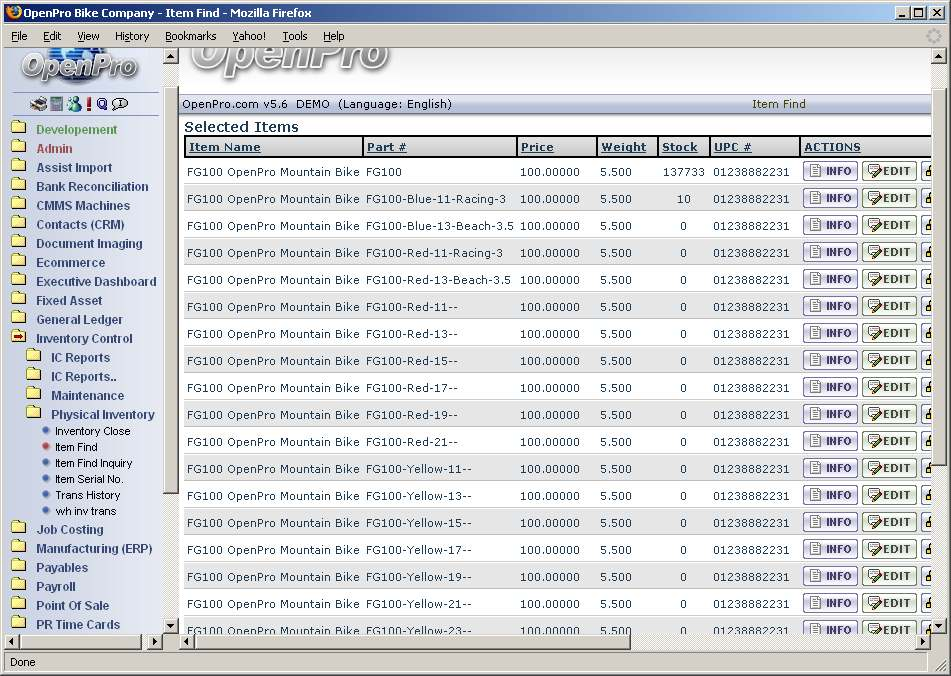This screenshot has width=951, height=676.
Task: Open the Bookmarks menu
Action: [190, 36]
